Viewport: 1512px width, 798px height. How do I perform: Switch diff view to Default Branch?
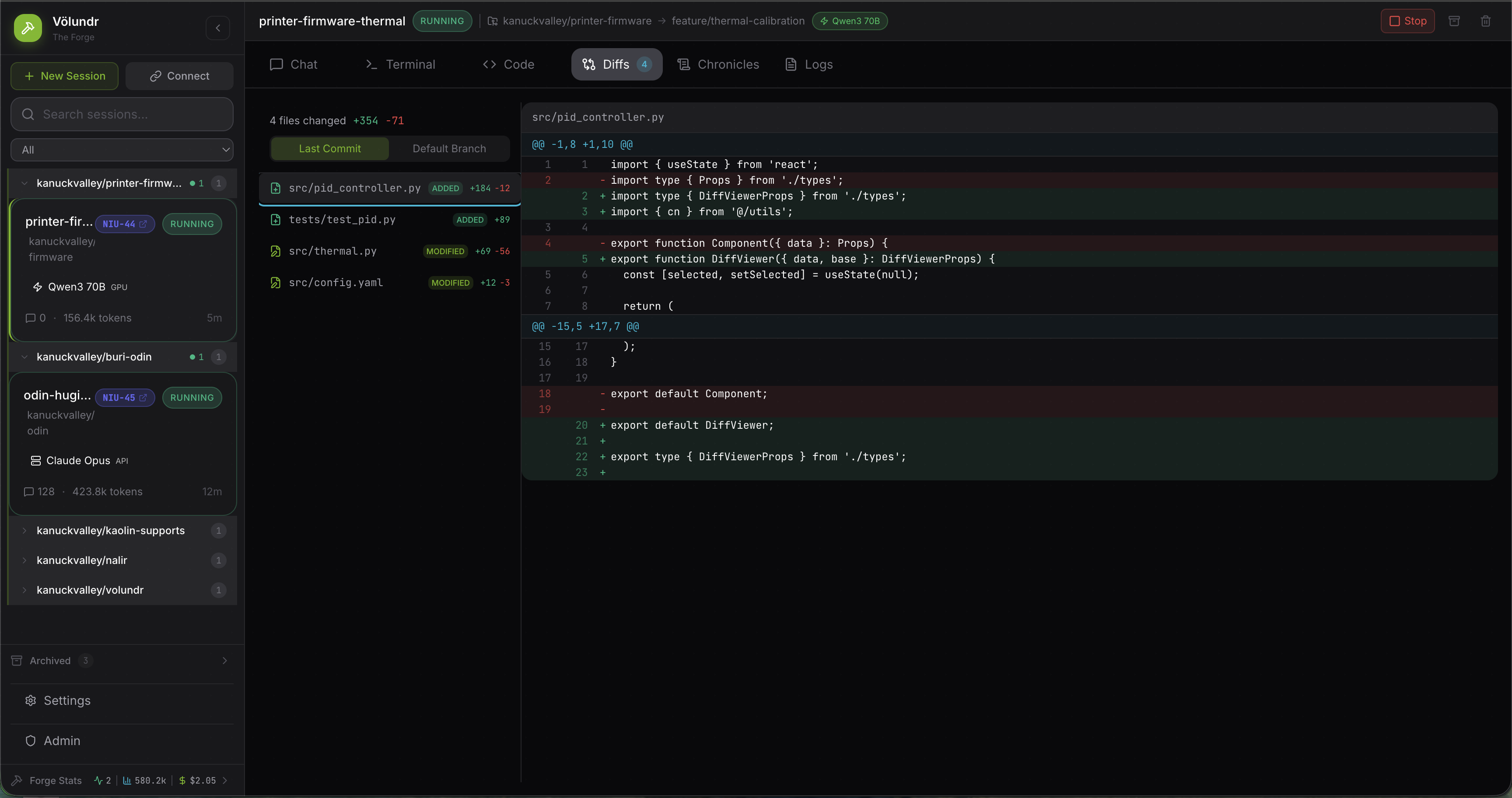[449, 148]
